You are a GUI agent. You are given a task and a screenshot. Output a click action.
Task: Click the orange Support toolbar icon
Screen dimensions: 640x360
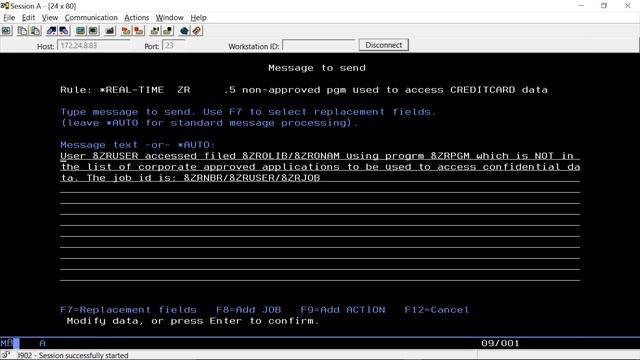click(197, 31)
